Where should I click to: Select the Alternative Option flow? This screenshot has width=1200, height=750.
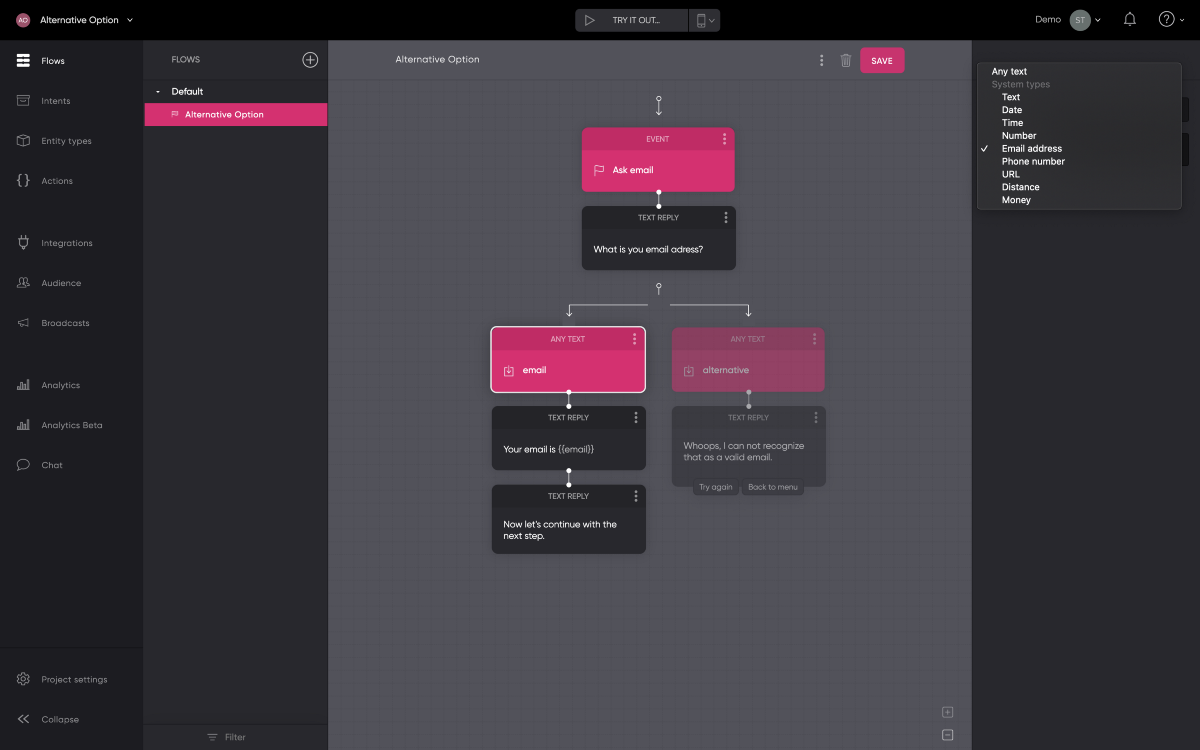235,114
